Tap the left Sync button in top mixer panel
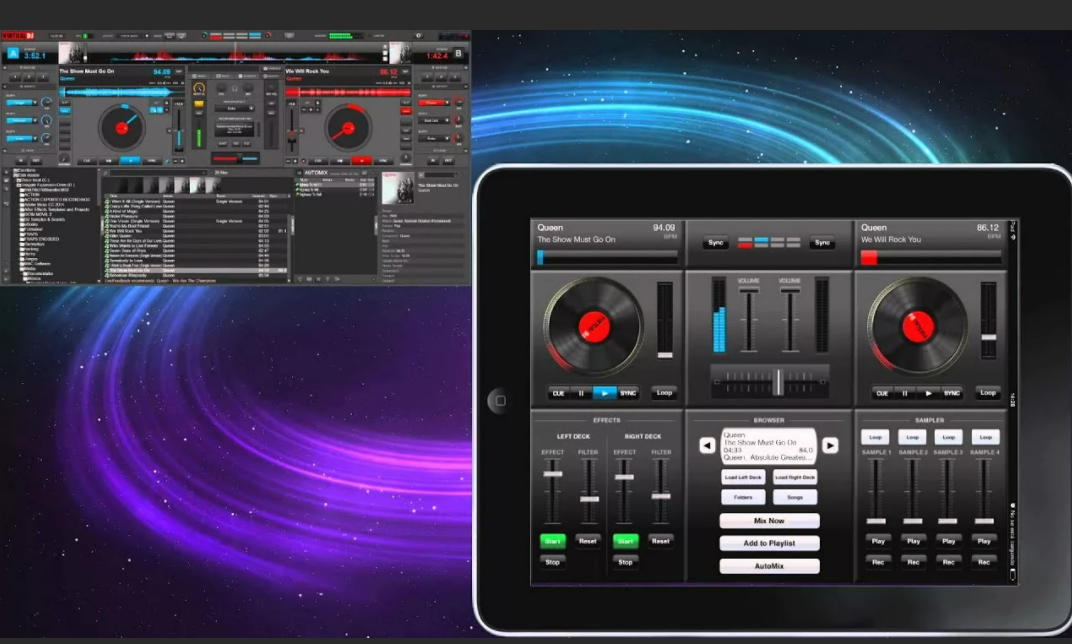The image size is (1072, 644). tap(716, 243)
